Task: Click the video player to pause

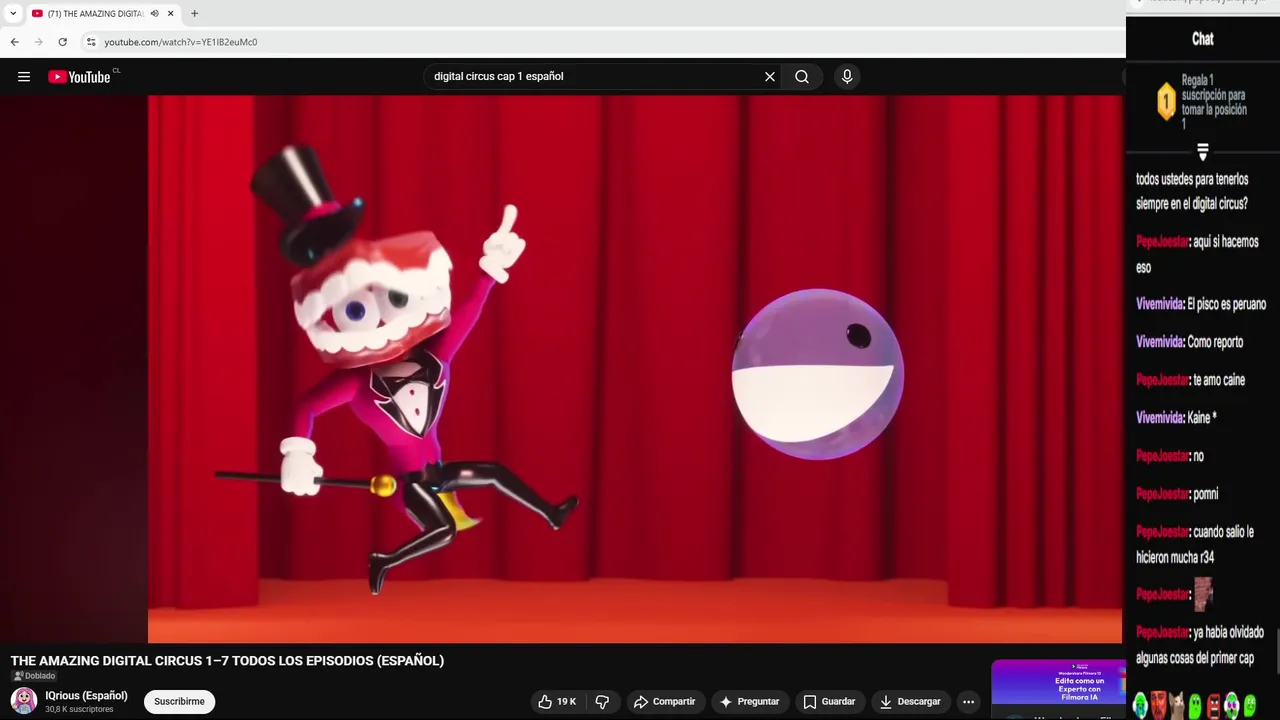Action: 635,369
